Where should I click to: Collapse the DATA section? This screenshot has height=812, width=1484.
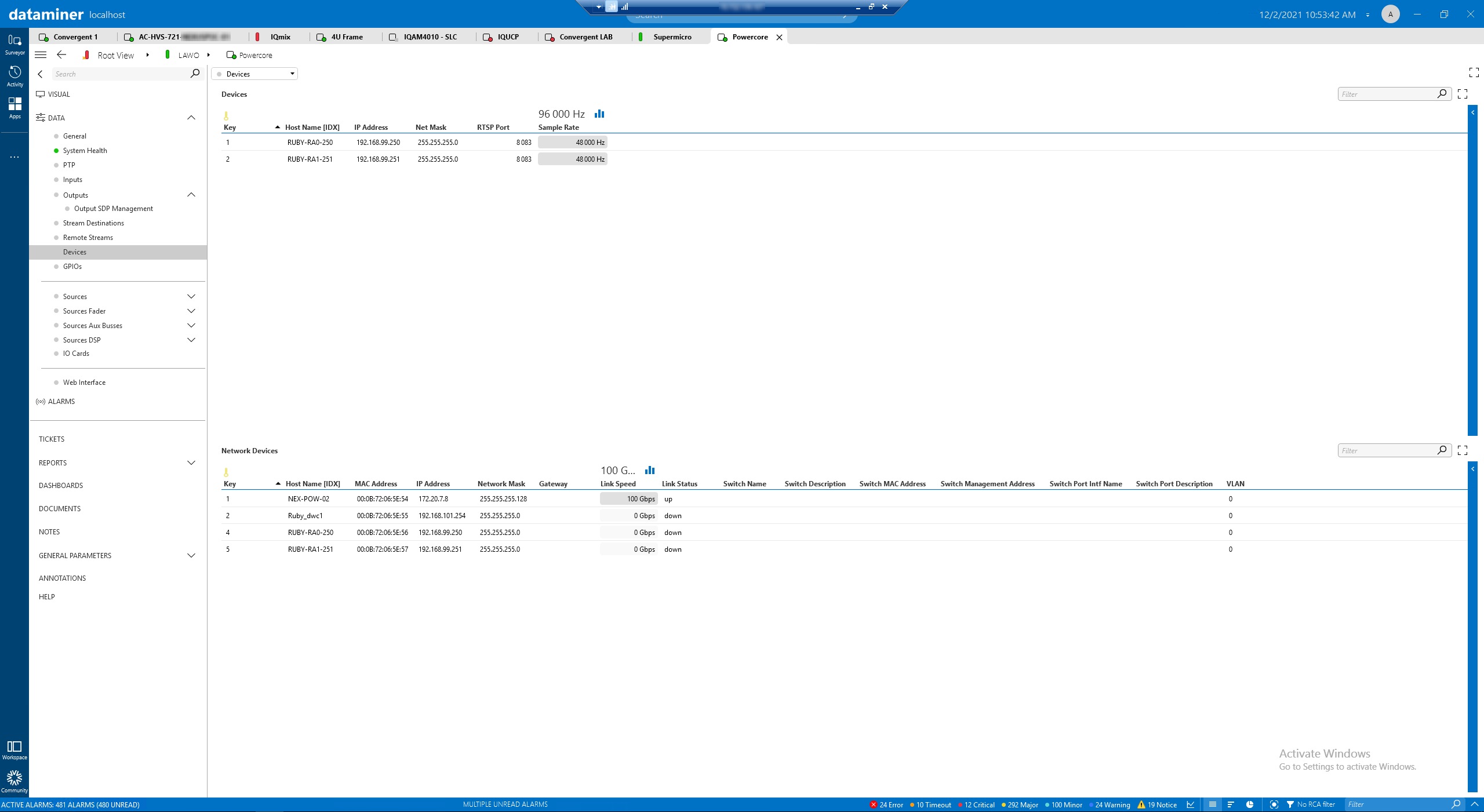(x=191, y=118)
